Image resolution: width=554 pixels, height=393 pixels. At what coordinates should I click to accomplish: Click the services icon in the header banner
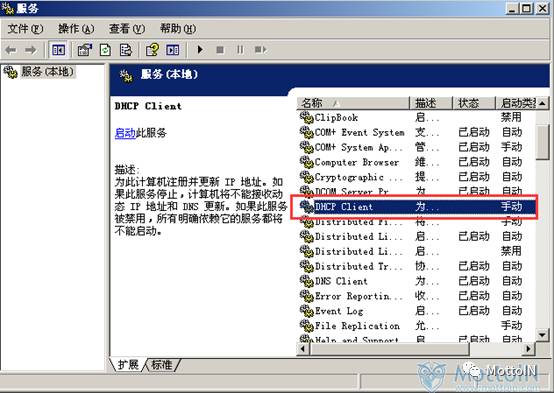126,75
